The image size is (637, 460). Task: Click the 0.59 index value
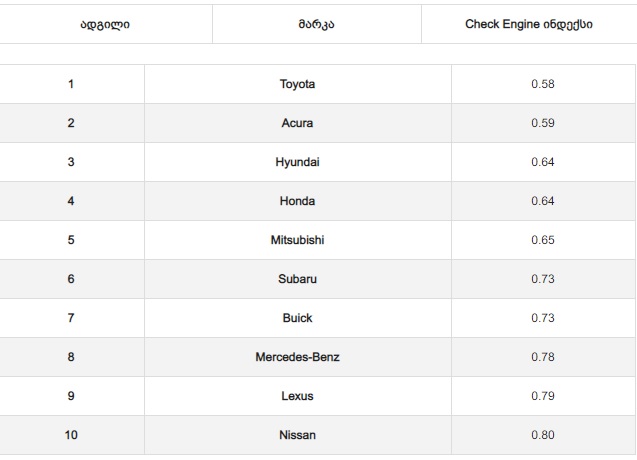pos(542,123)
